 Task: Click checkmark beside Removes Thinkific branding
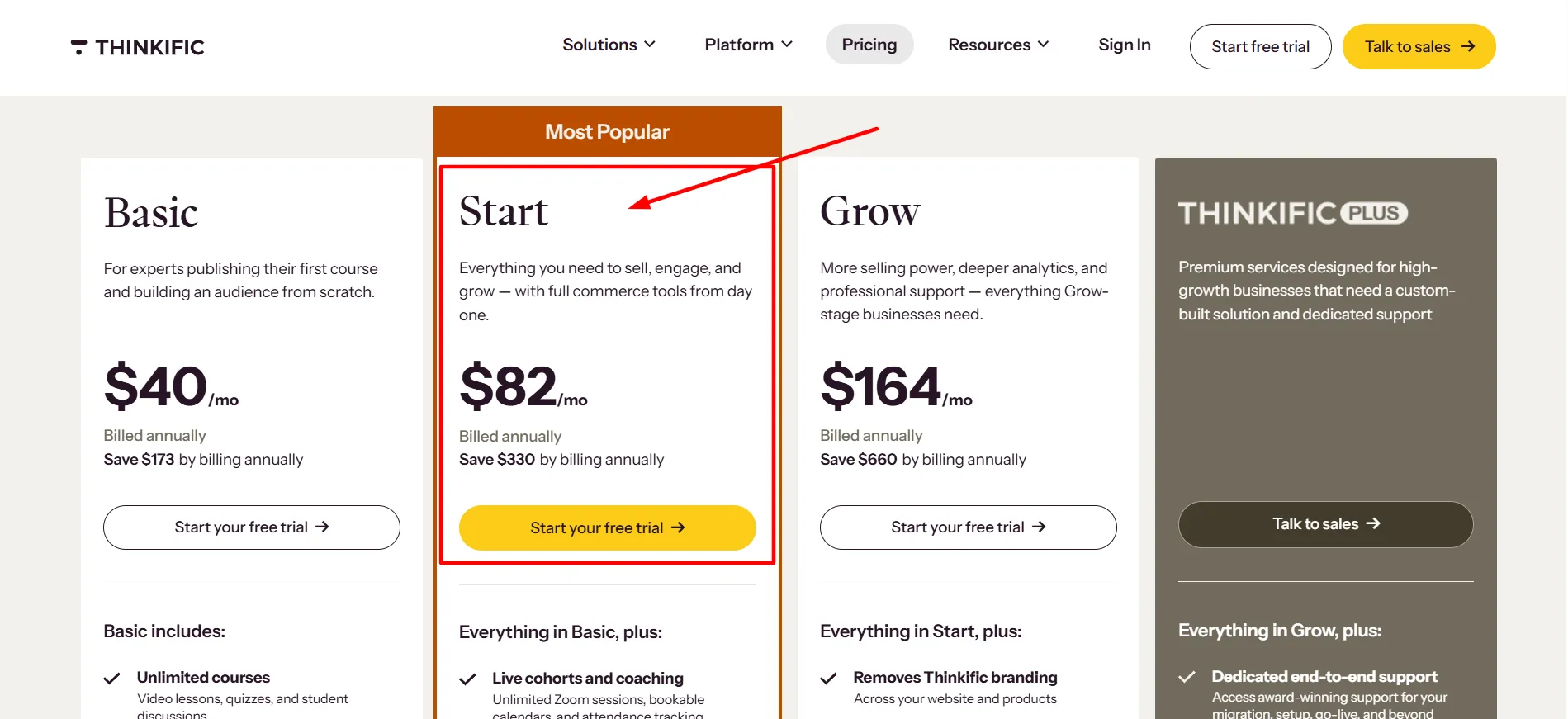[x=829, y=679]
